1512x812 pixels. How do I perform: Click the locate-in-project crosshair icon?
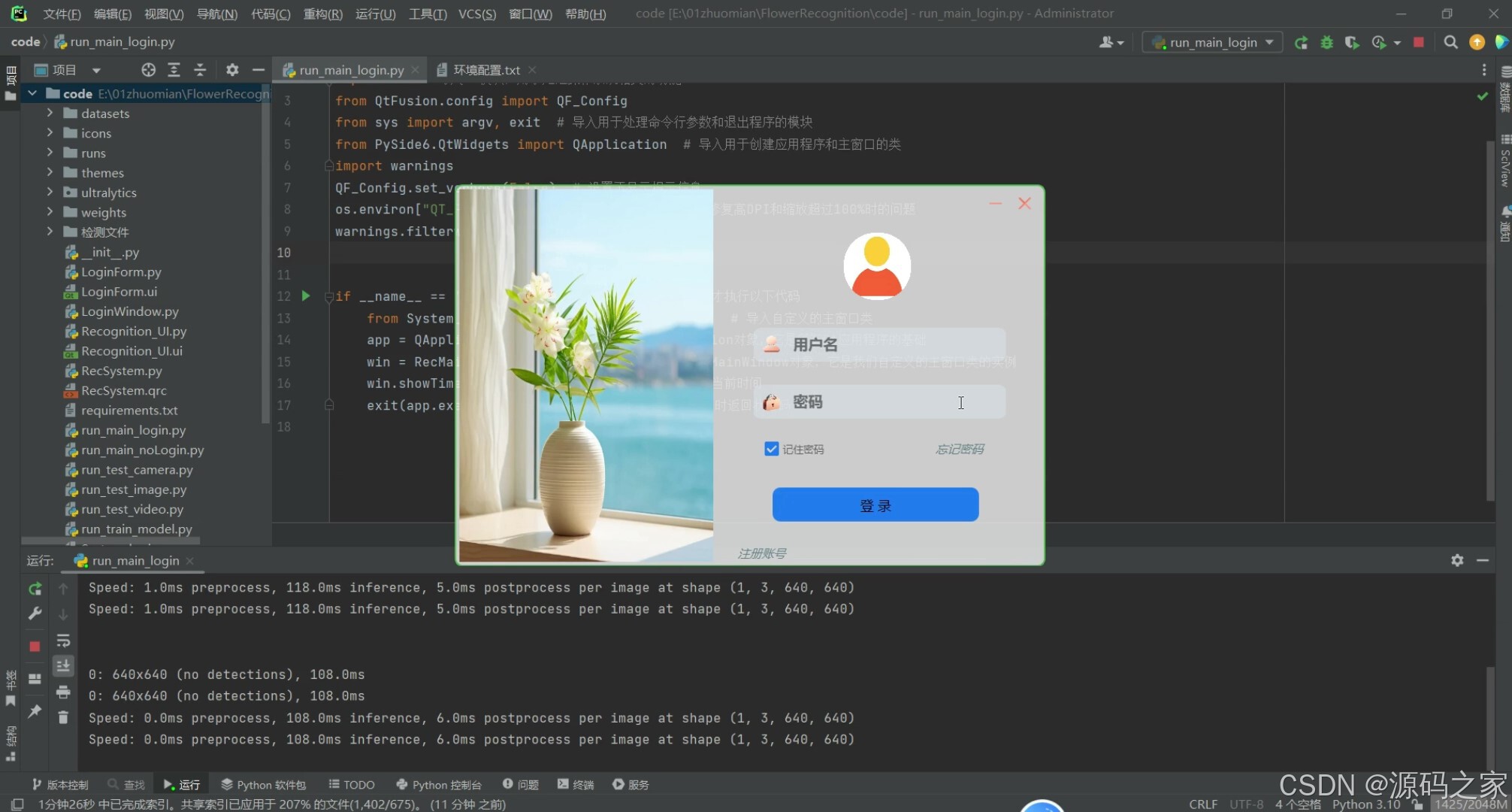[148, 70]
